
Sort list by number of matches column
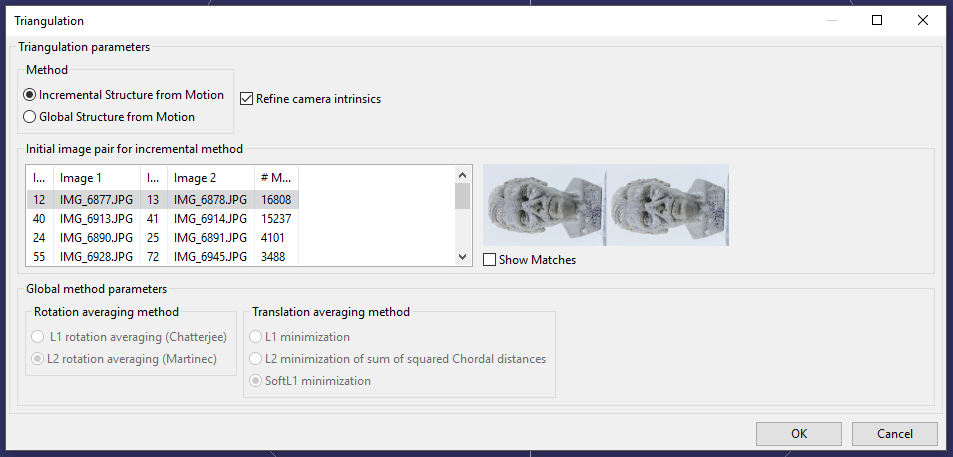pos(276,178)
